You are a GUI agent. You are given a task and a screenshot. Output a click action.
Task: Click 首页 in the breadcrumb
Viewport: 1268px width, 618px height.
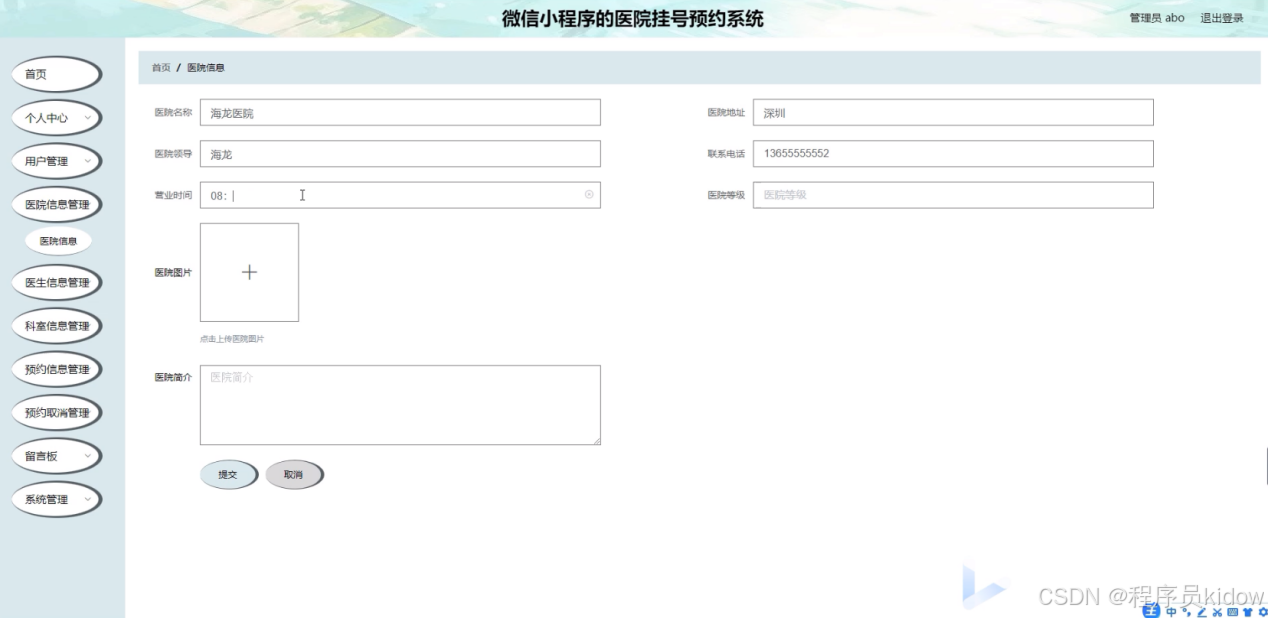point(161,68)
